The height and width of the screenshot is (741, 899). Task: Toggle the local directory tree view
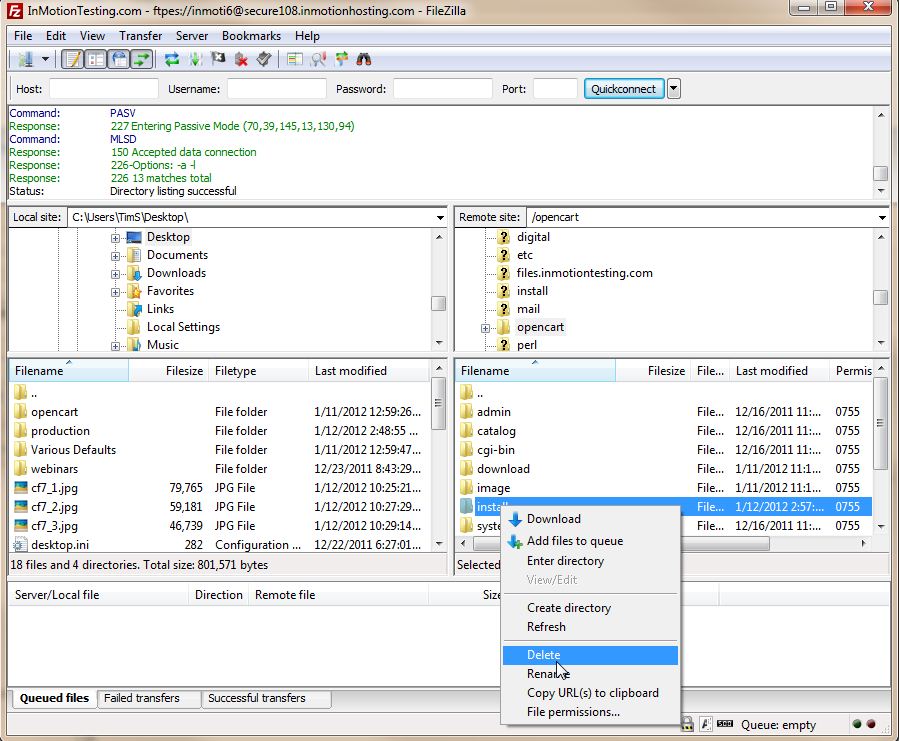96,59
